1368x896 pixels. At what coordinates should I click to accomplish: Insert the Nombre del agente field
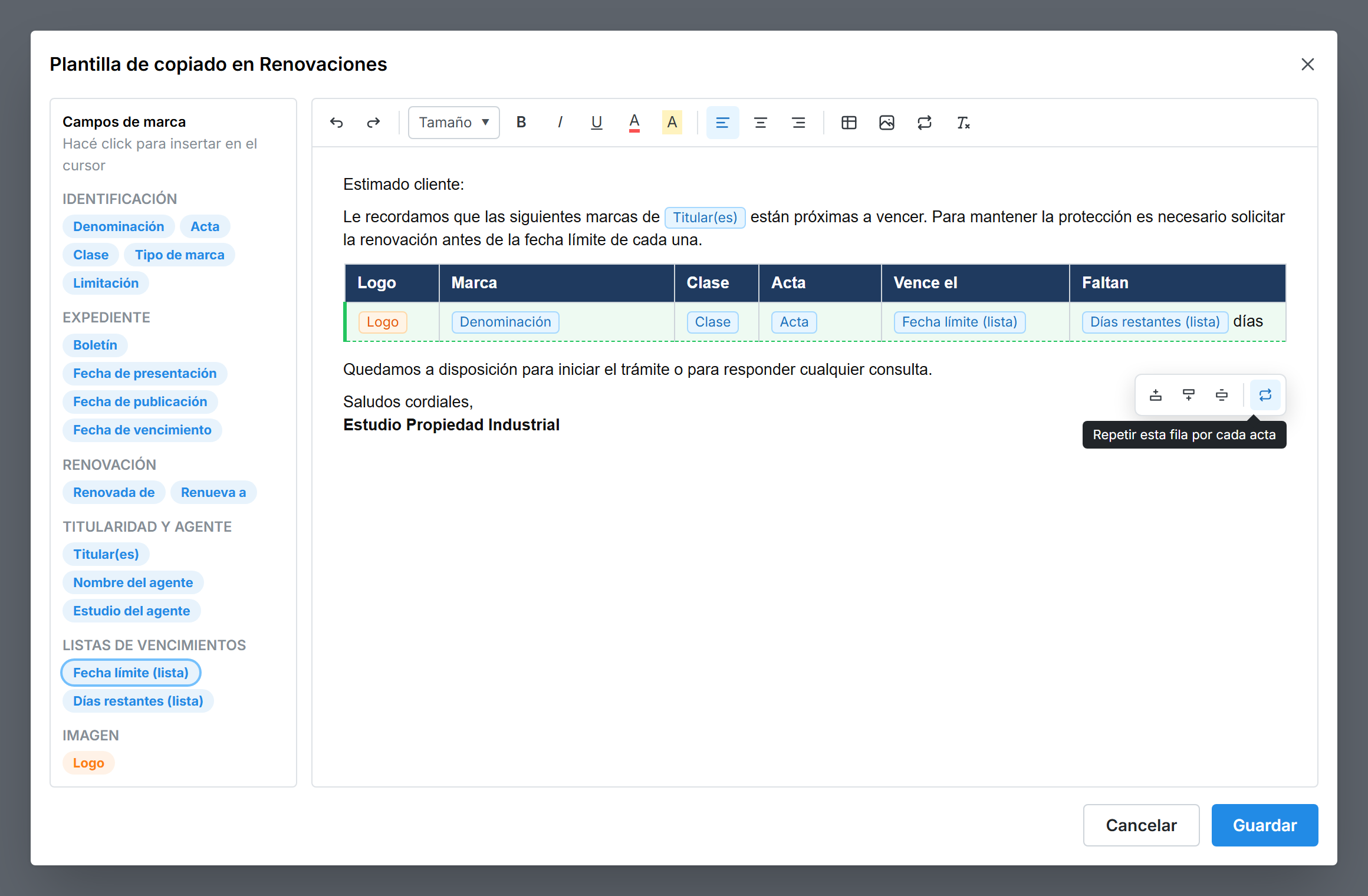coord(133,582)
